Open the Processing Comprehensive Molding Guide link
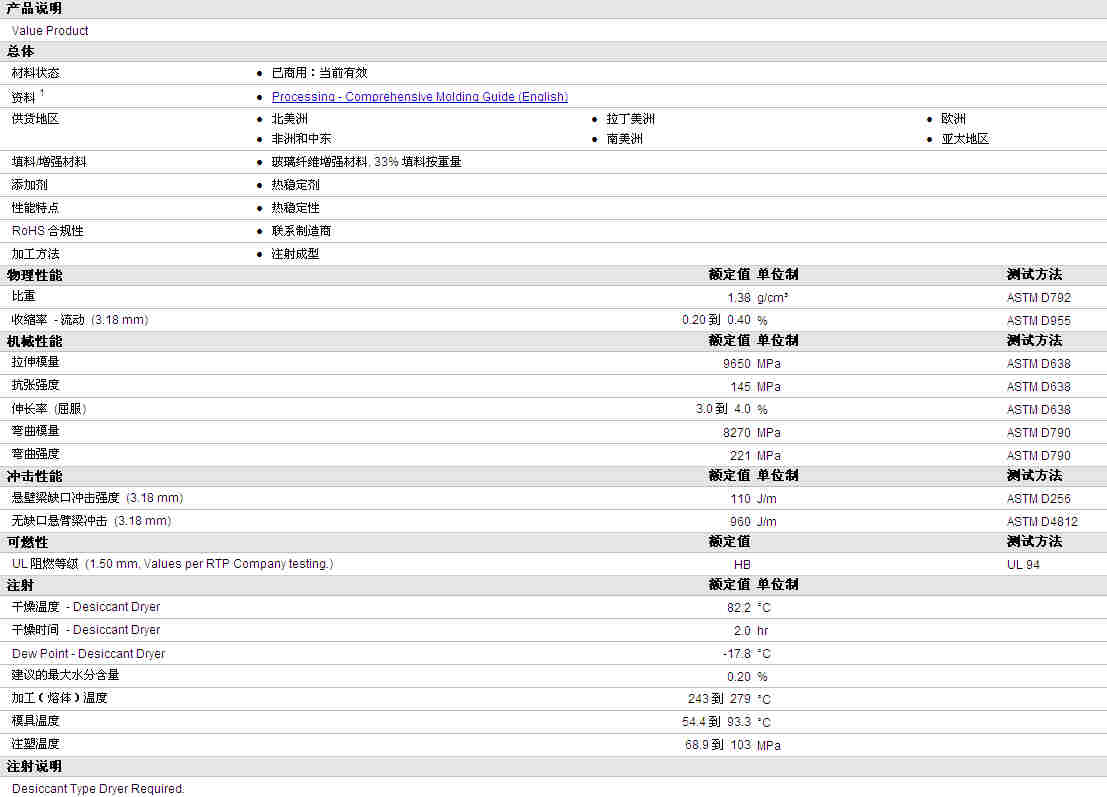1107x797 pixels. tap(419, 97)
